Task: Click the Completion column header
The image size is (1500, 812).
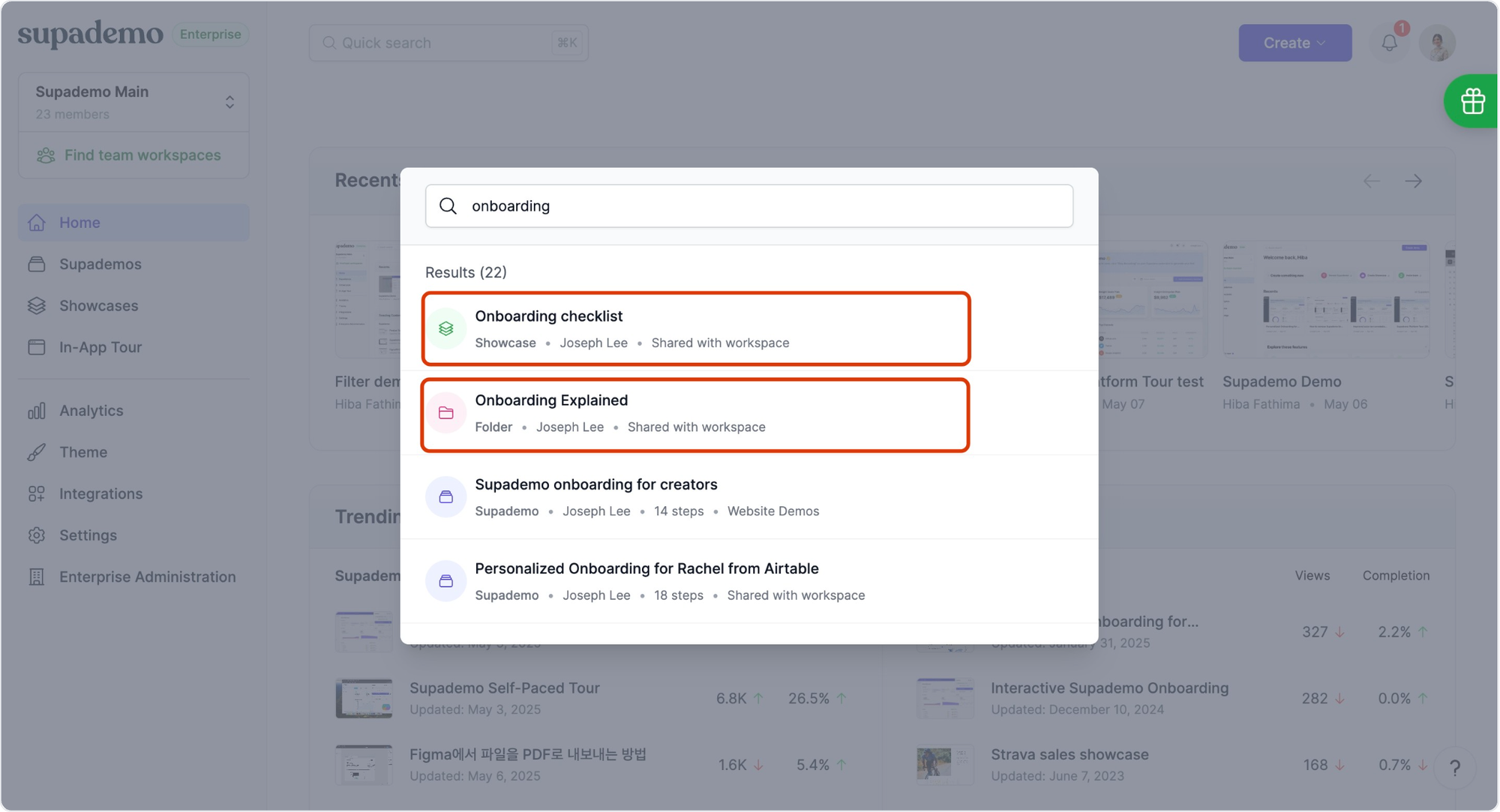Action: pyautogui.click(x=1396, y=575)
